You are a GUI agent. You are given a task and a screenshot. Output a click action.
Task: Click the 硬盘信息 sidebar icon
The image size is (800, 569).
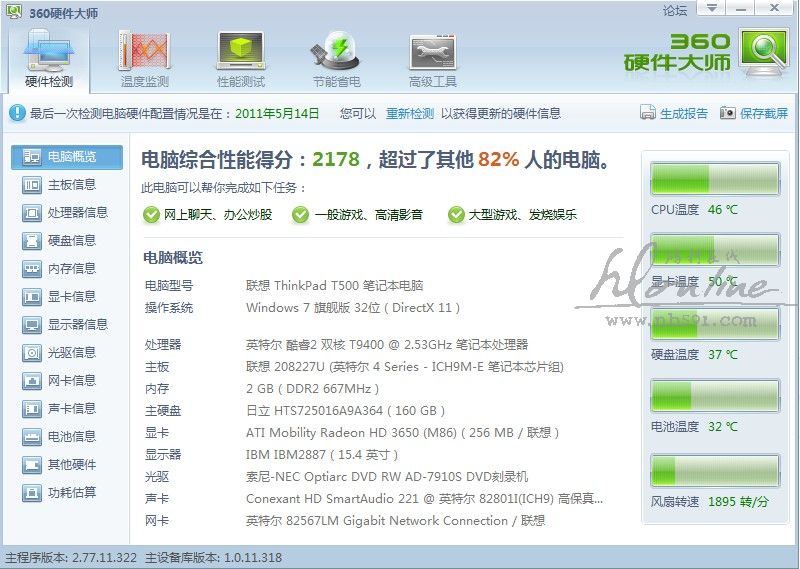pos(32,241)
